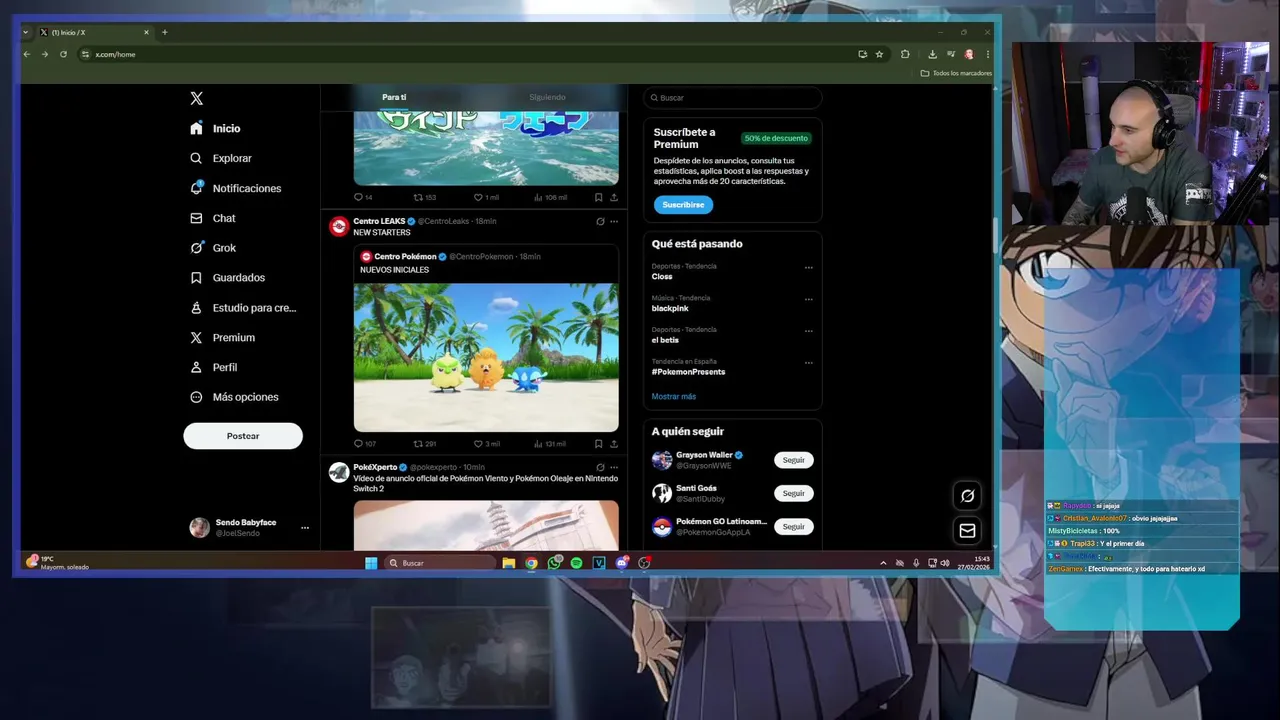View analytics icon on Centro LEAKS post
Screen dimensions: 1280x720
[538, 443]
